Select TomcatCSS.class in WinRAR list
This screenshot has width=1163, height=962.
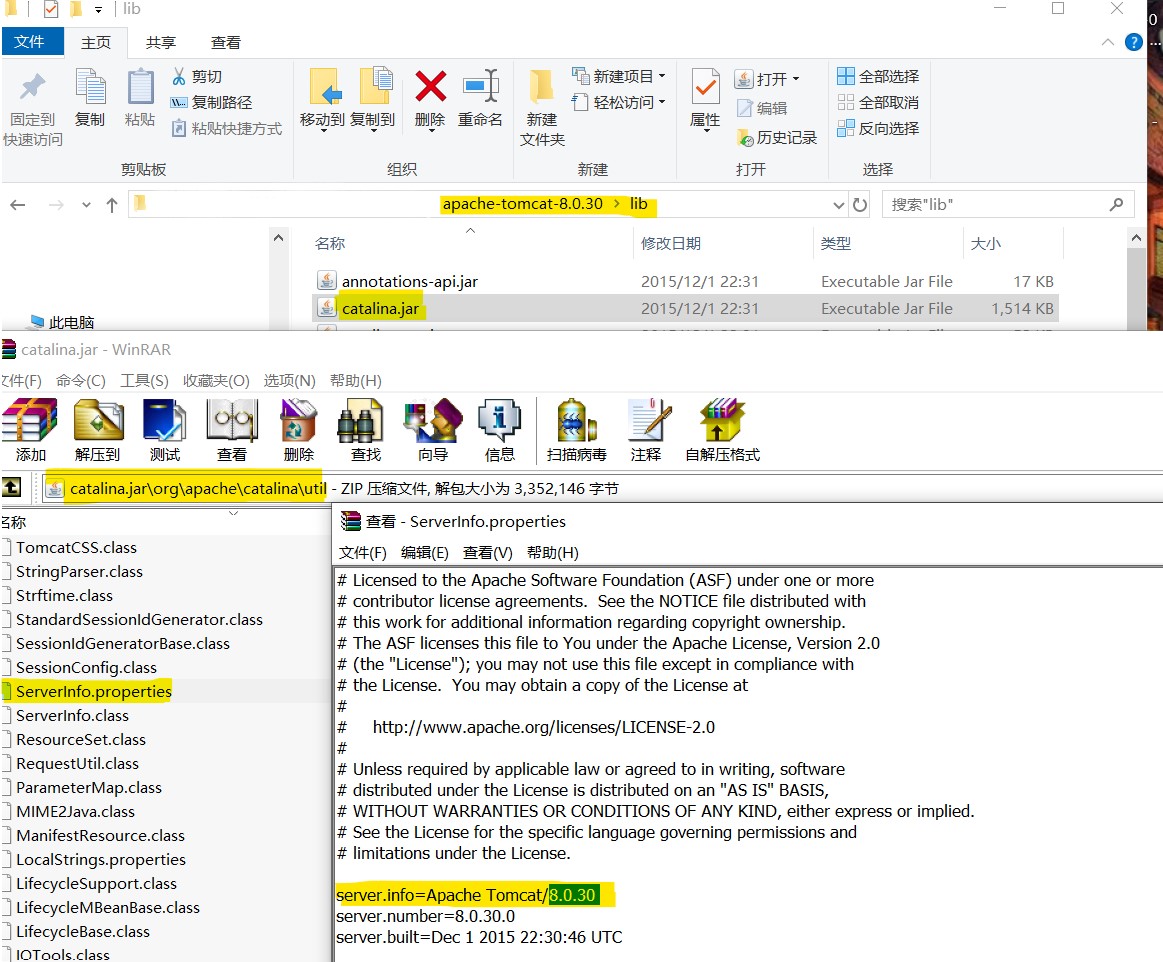(x=76, y=547)
